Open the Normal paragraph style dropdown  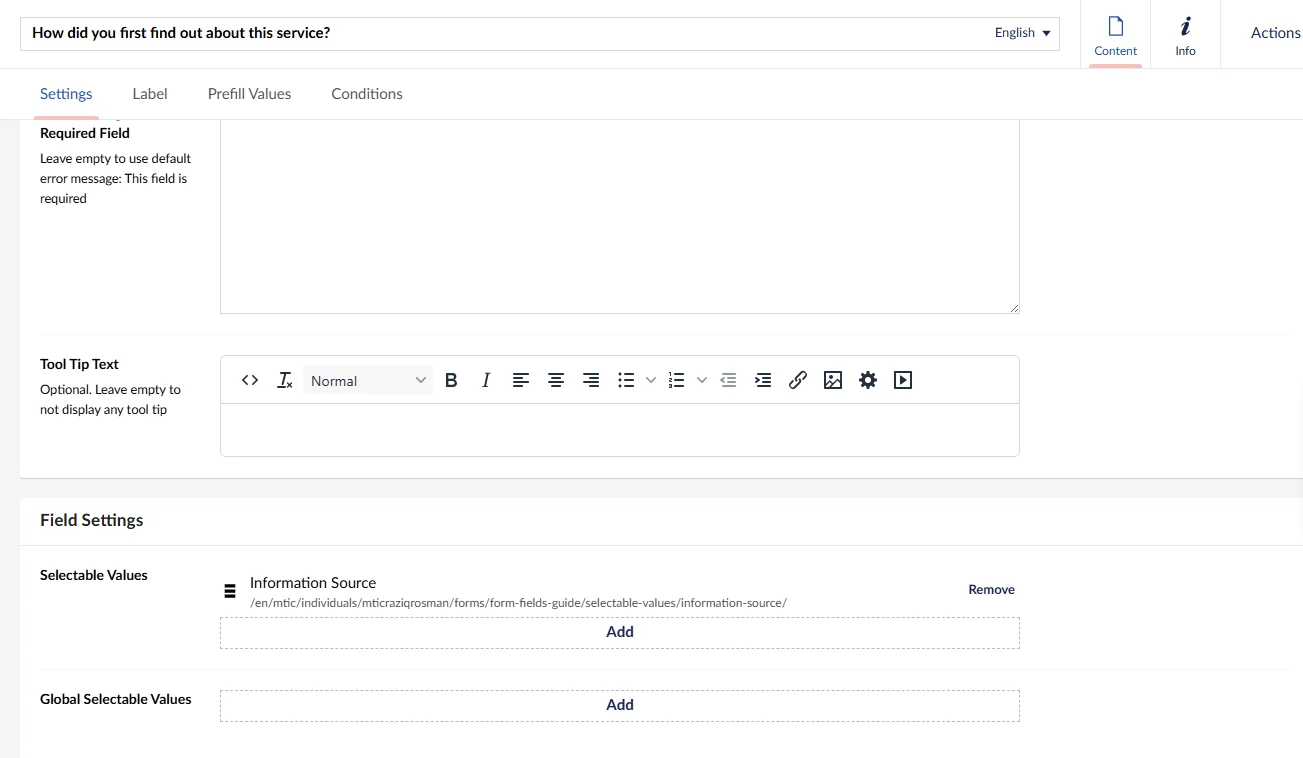(367, 380)
